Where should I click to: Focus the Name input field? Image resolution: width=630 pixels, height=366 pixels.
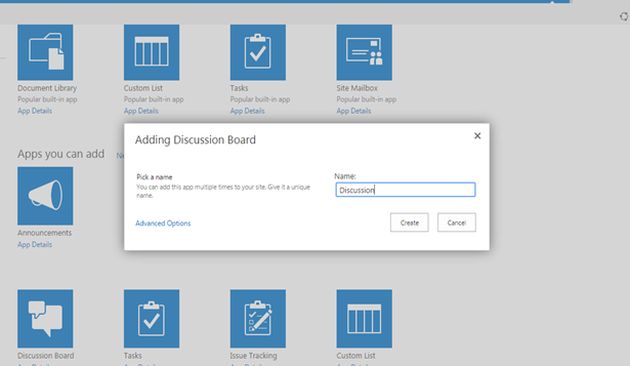405,190
